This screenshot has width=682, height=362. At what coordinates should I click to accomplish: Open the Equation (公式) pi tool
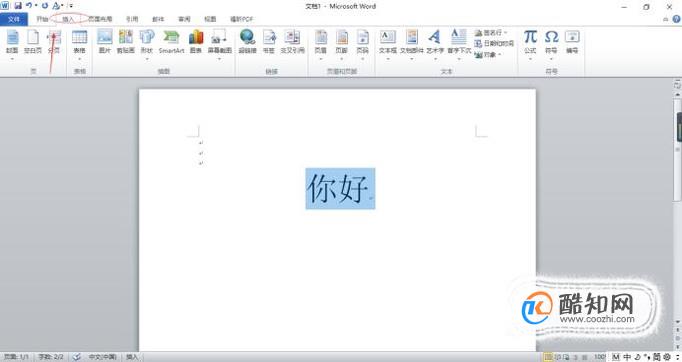530,43
